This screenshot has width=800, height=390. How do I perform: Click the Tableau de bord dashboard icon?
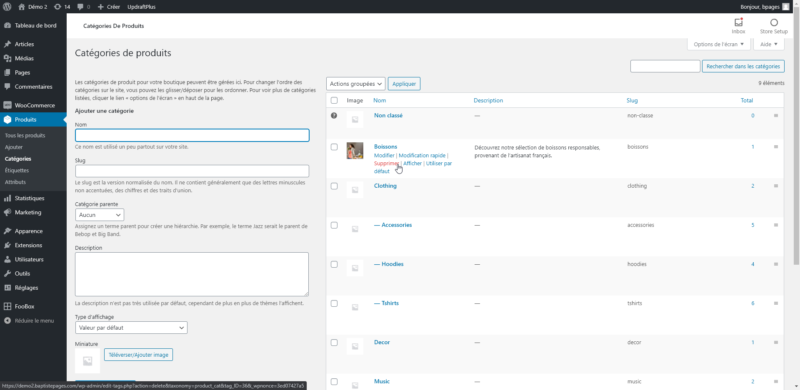pyautogui.click(x=7, y=26)
